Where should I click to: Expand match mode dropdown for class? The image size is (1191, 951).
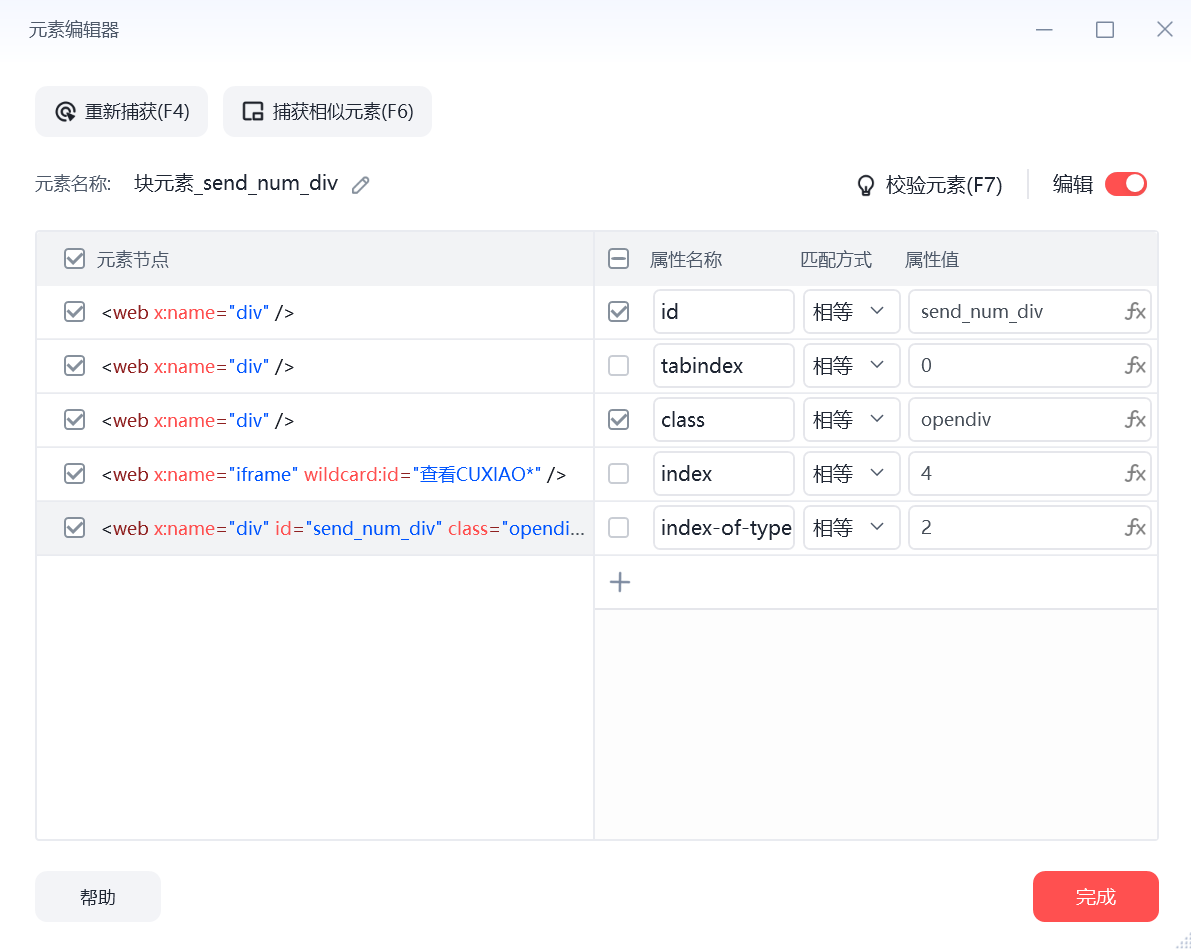[851, 419]
